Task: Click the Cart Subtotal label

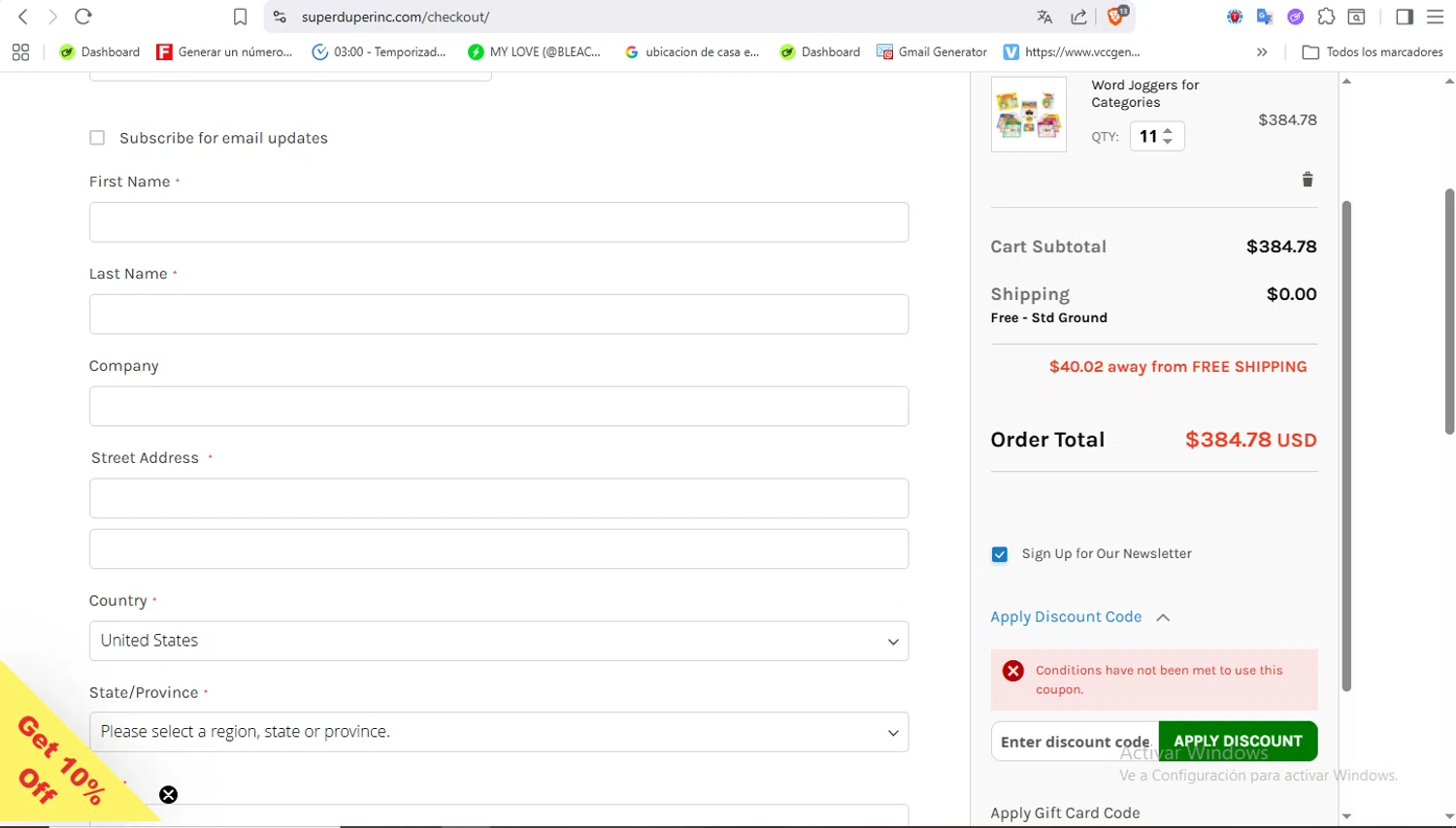Action: pos(1048,247)
